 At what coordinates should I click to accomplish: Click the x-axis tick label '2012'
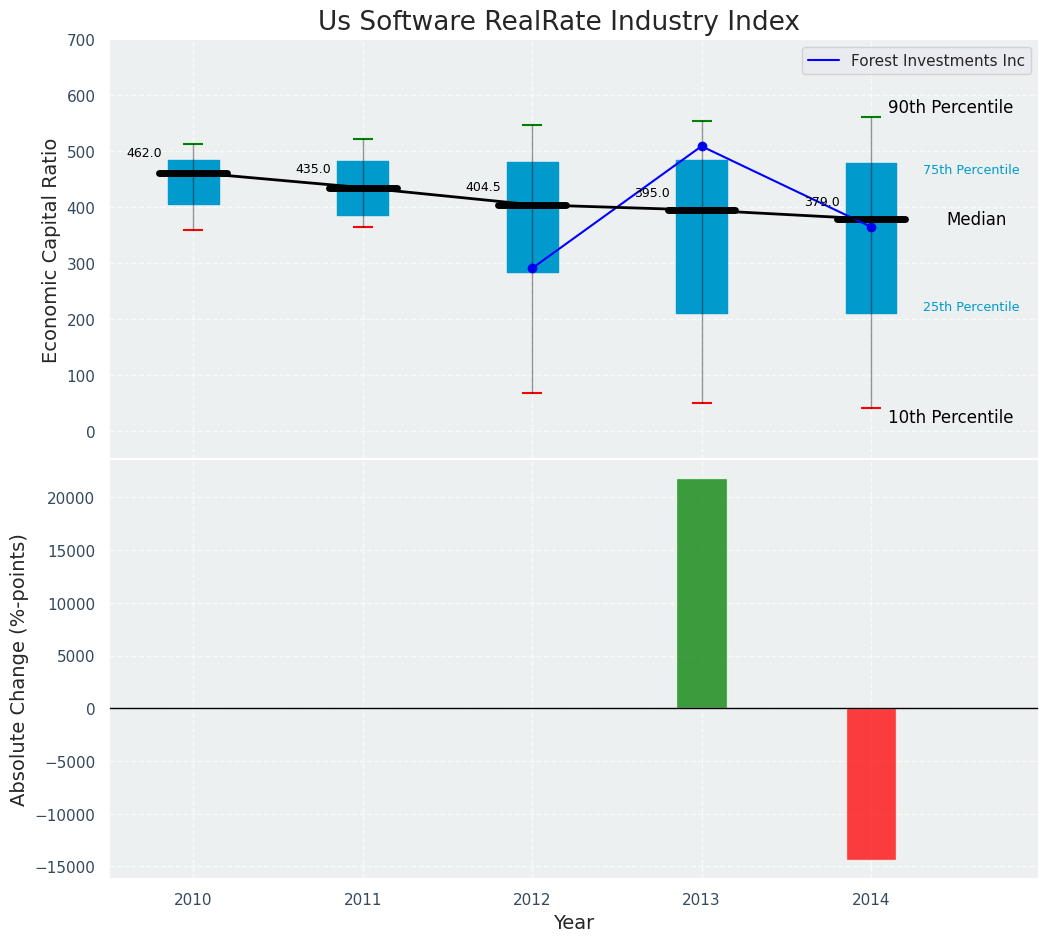(x=531, y=899)
